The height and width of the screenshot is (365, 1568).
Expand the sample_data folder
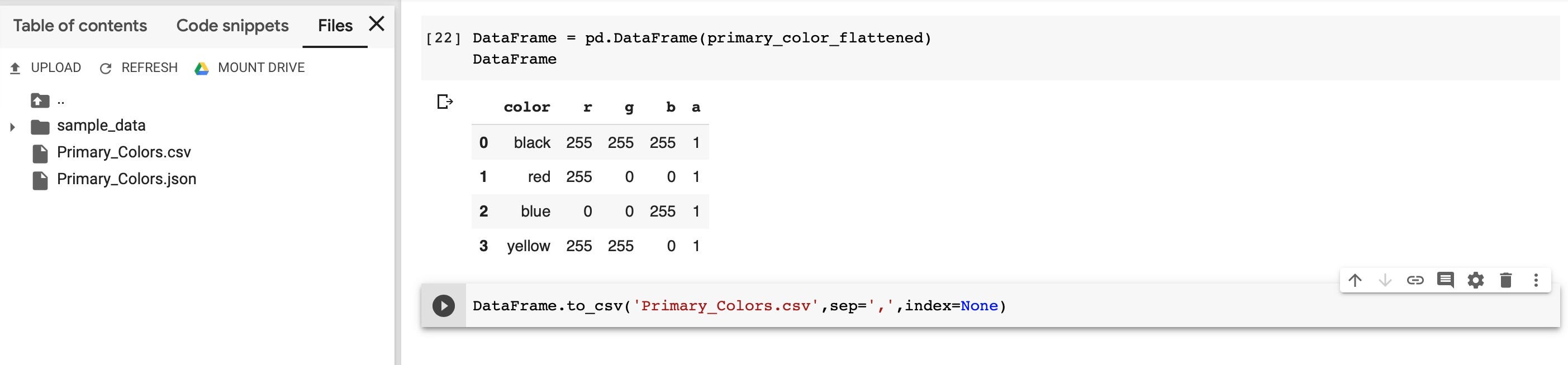pyautogui.click(x=12, y=127)
